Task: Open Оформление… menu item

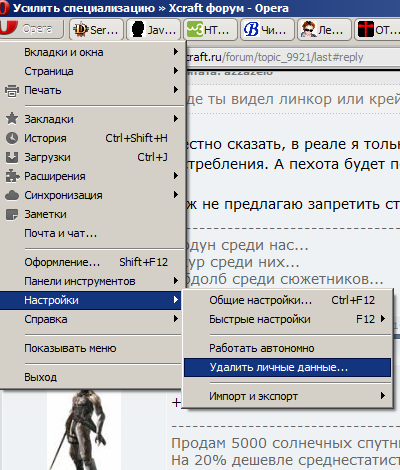Action: coord(92,262)
